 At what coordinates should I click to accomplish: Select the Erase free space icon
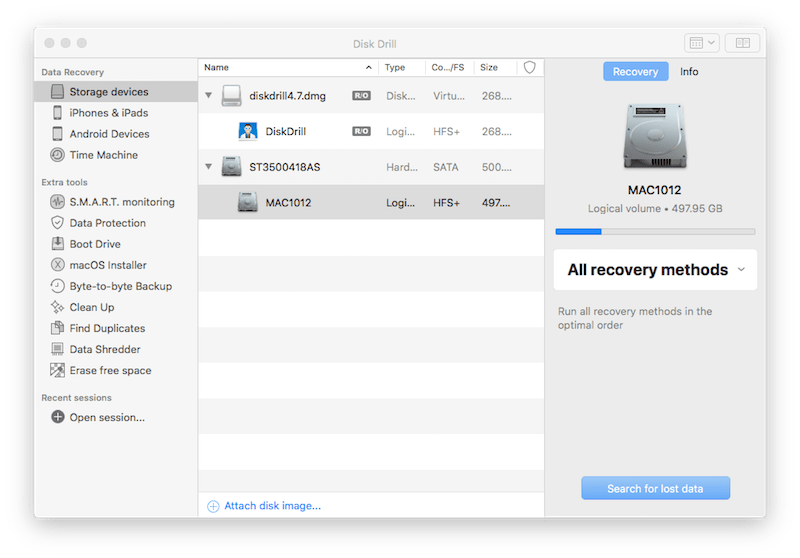[57, 370]
